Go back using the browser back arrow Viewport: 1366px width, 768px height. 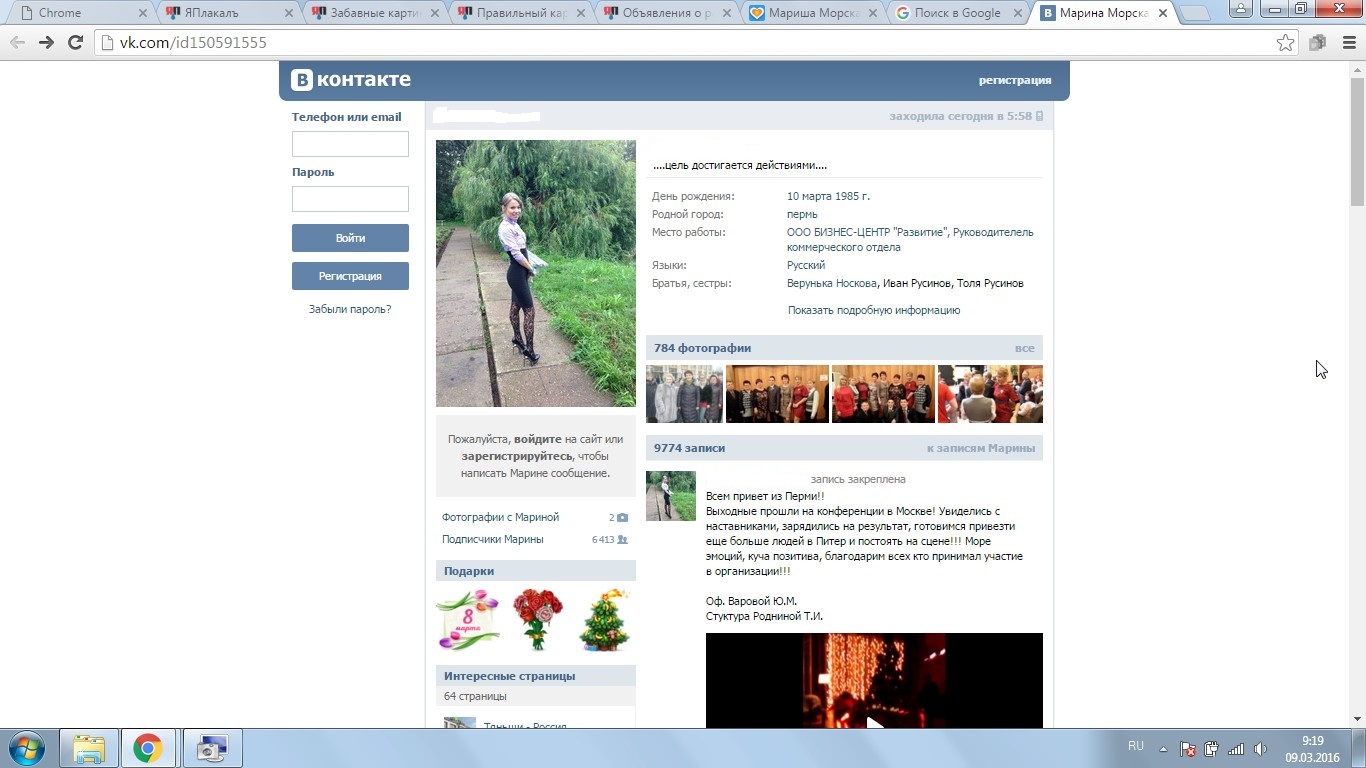coord(17,43)
